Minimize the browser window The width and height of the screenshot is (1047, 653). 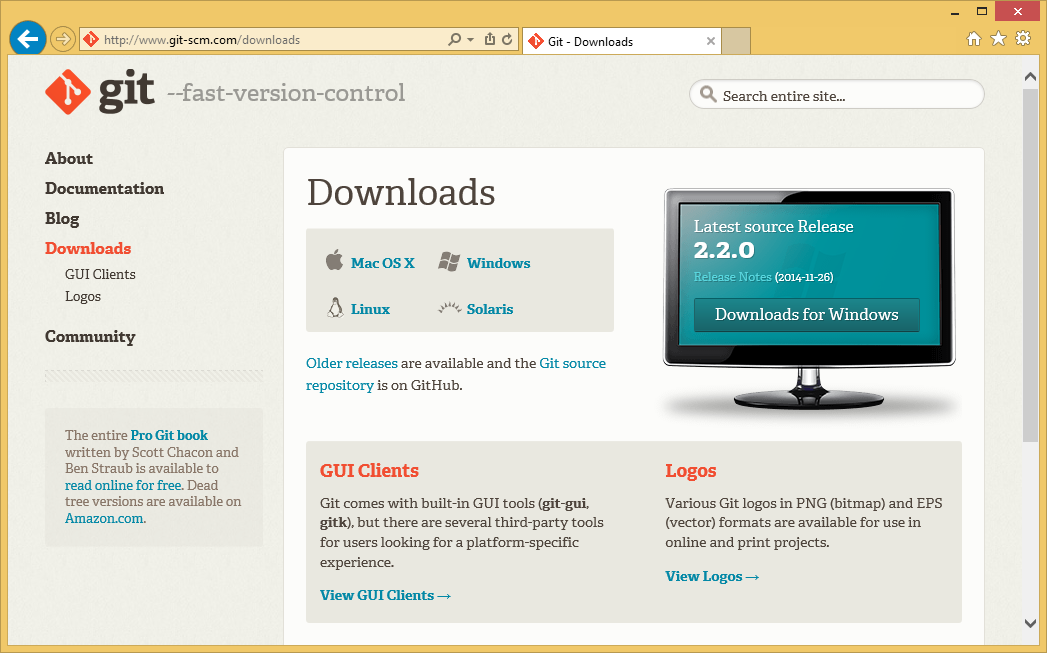954,12
